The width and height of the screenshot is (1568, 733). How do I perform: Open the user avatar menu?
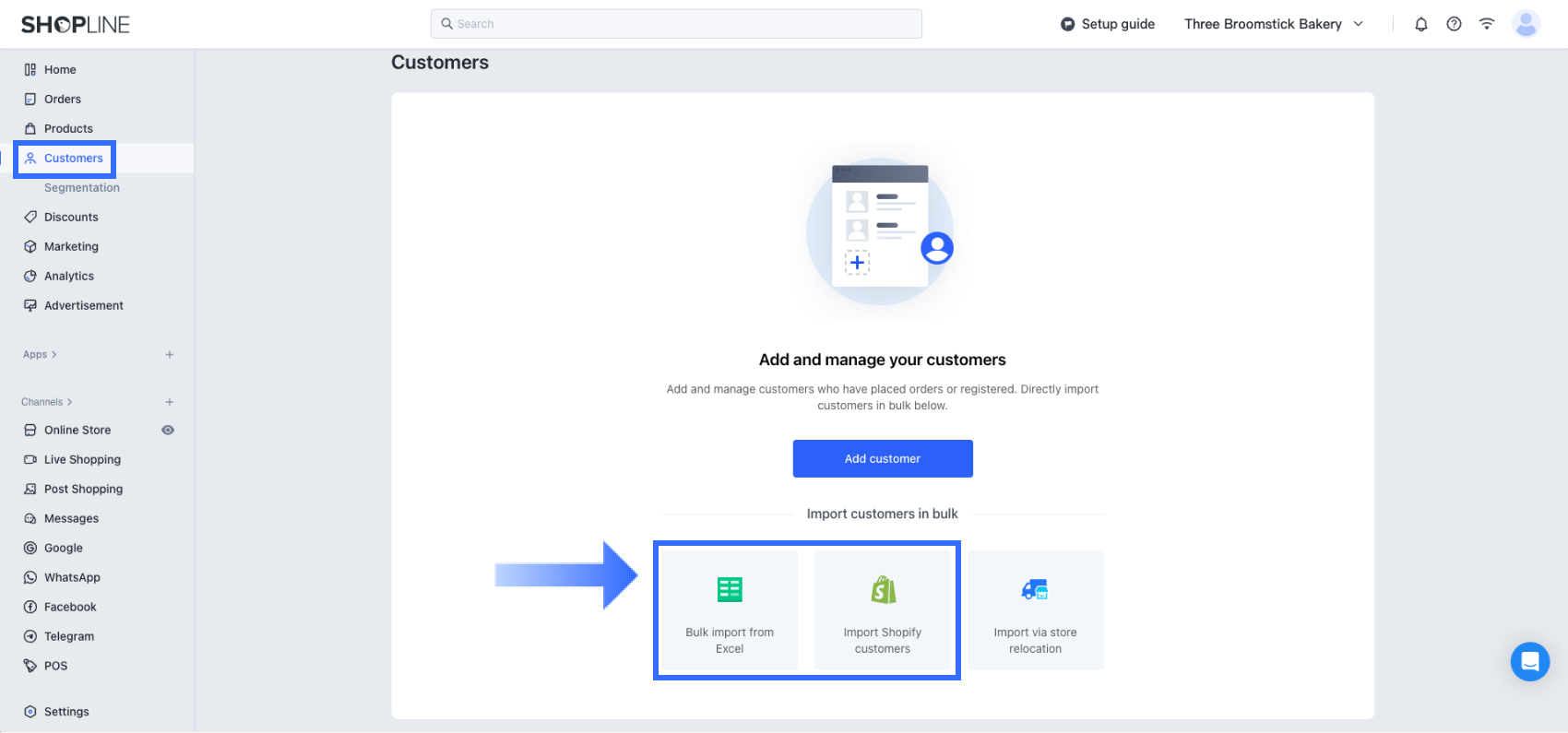[1526, 24]
